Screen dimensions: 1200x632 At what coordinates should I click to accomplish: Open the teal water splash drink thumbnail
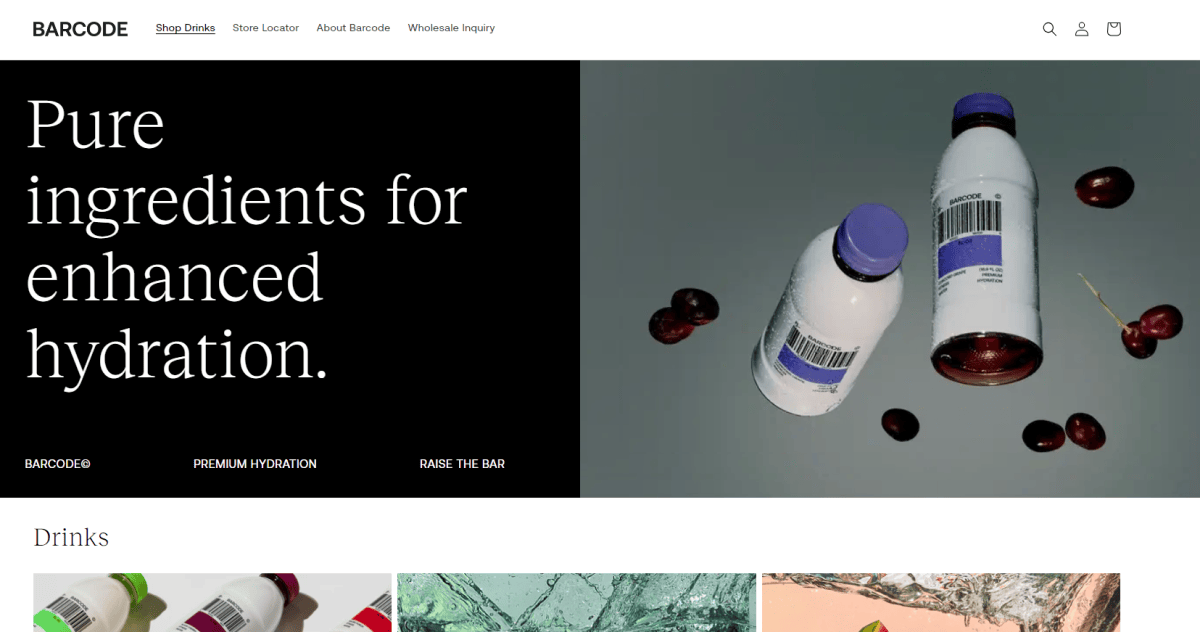point(577,602)
